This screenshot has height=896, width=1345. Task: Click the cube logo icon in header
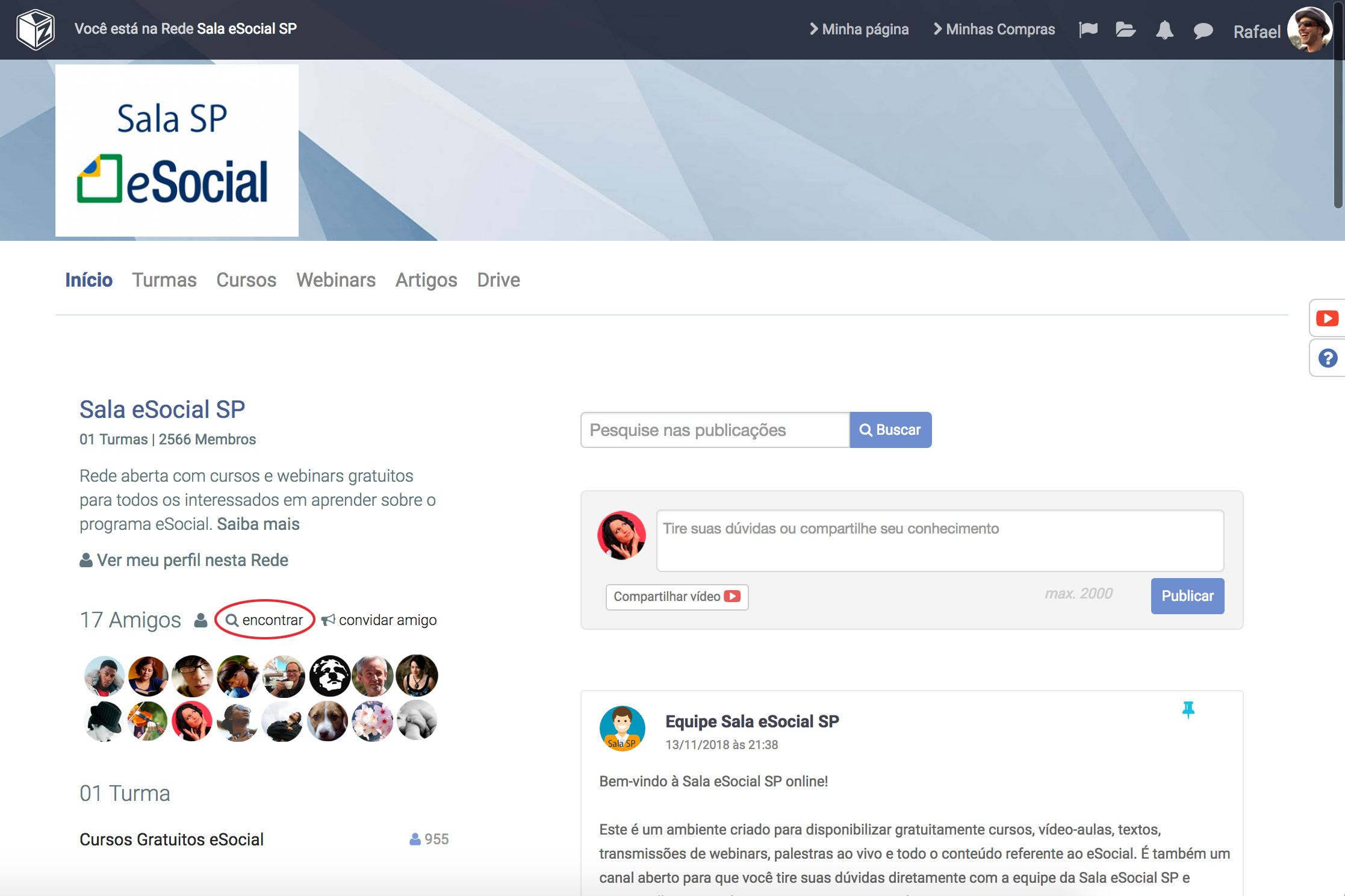[x=36, y=30]
